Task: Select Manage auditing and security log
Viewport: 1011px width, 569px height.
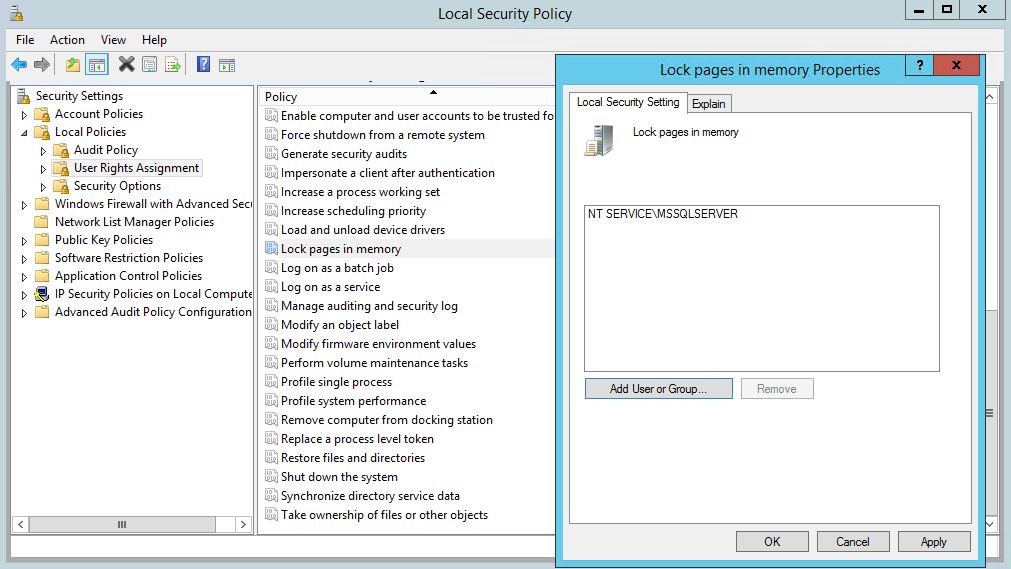Action: [x=369, y=306]
